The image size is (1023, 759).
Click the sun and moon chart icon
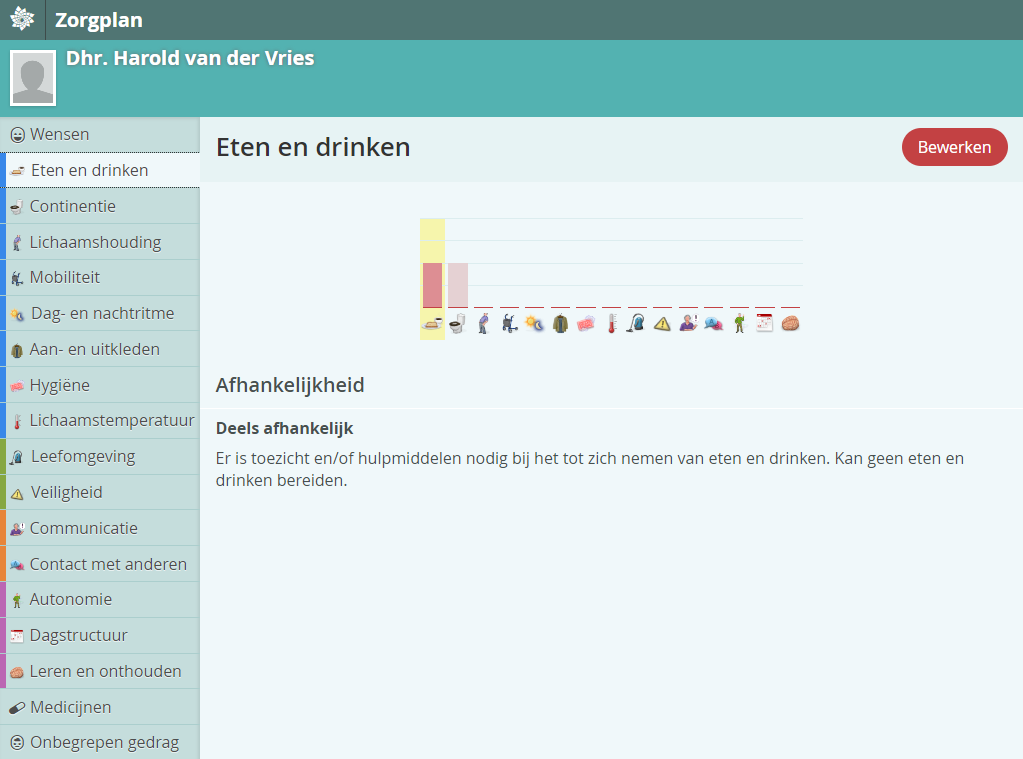535,323
